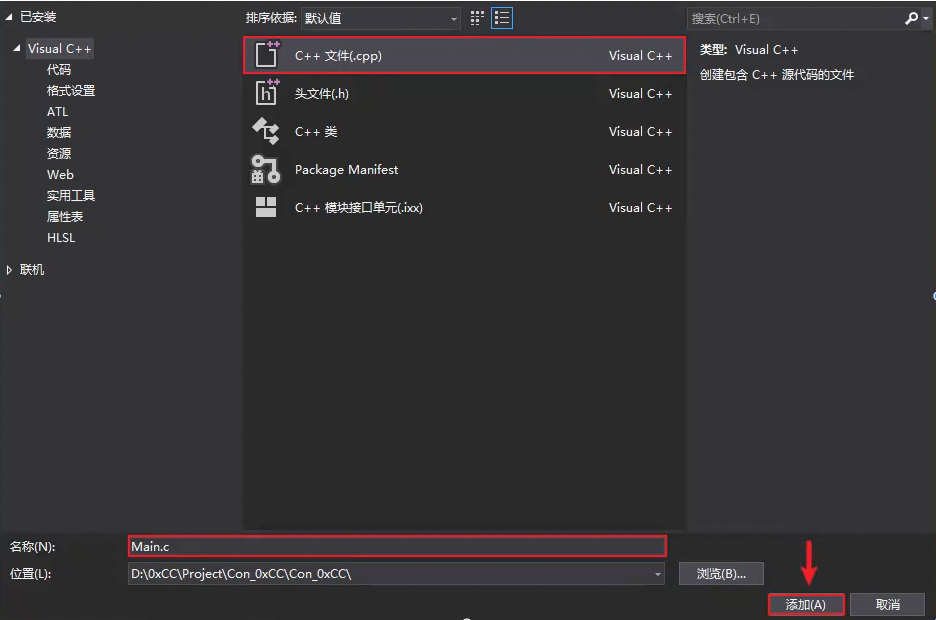Focus the 名称 field containing Main.c

397,546
